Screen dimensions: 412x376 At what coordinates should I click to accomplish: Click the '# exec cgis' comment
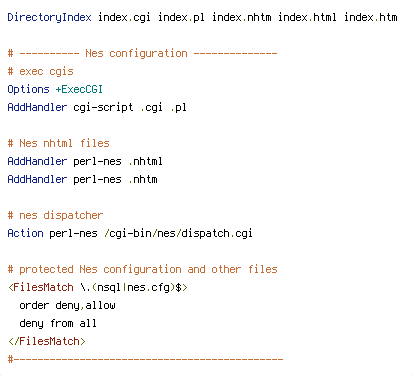tap(40, 71)
